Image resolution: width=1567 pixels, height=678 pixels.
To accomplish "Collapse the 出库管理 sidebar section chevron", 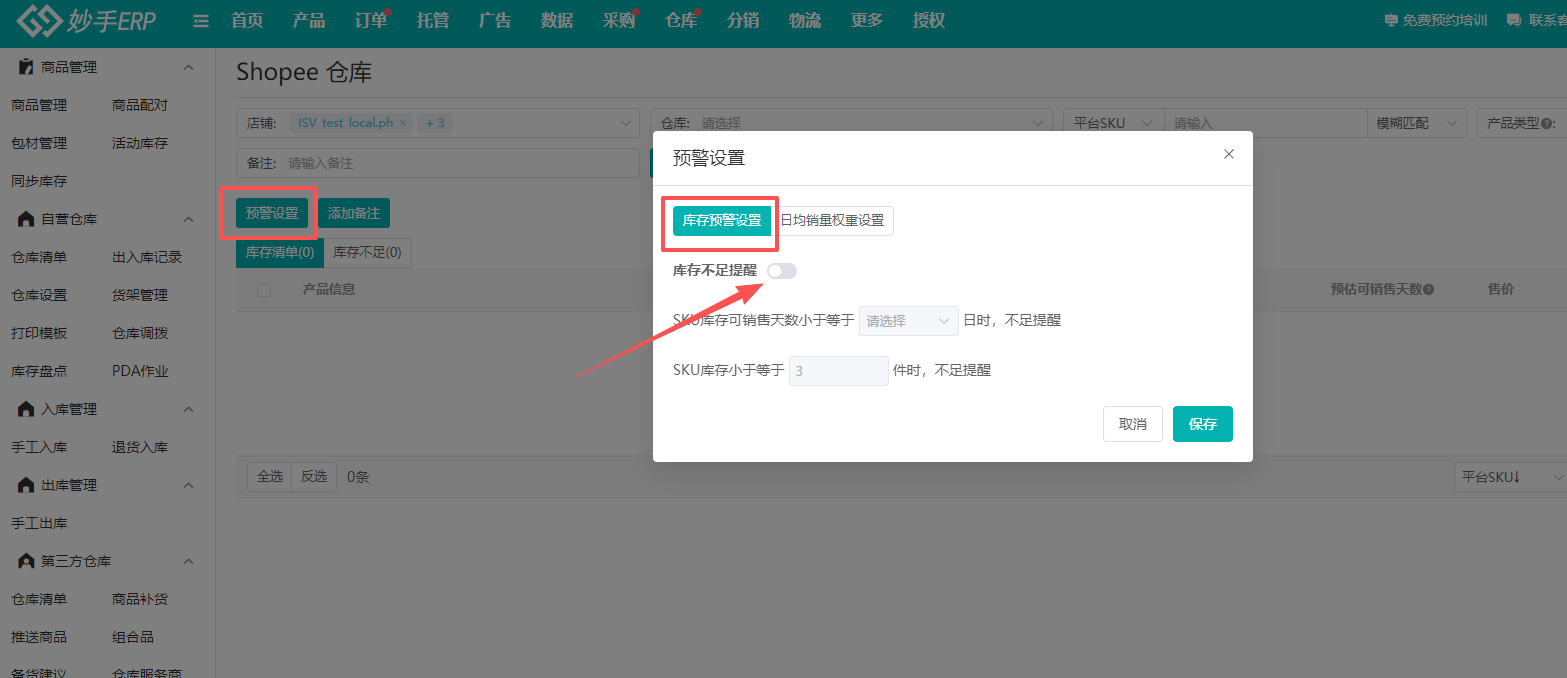I will 188,485.
